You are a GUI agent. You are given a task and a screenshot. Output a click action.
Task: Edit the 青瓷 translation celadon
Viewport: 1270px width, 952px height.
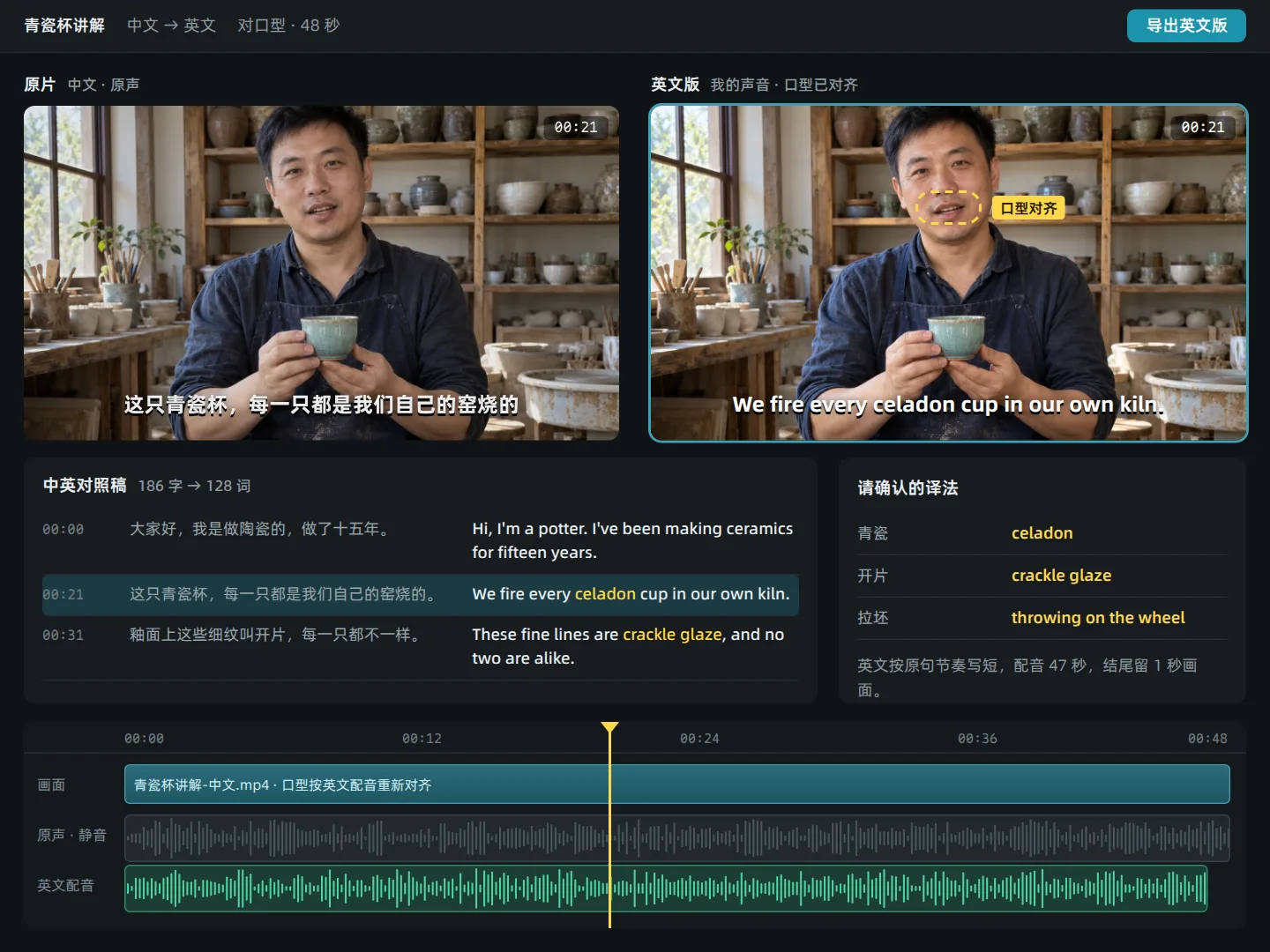(x=1042, y=533)
